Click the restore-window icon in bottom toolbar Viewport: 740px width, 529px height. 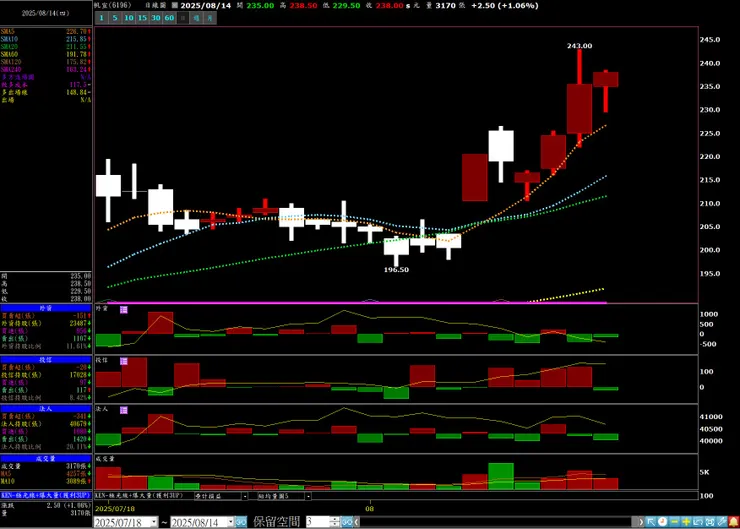pyautogui.click(x=698, y=522)
